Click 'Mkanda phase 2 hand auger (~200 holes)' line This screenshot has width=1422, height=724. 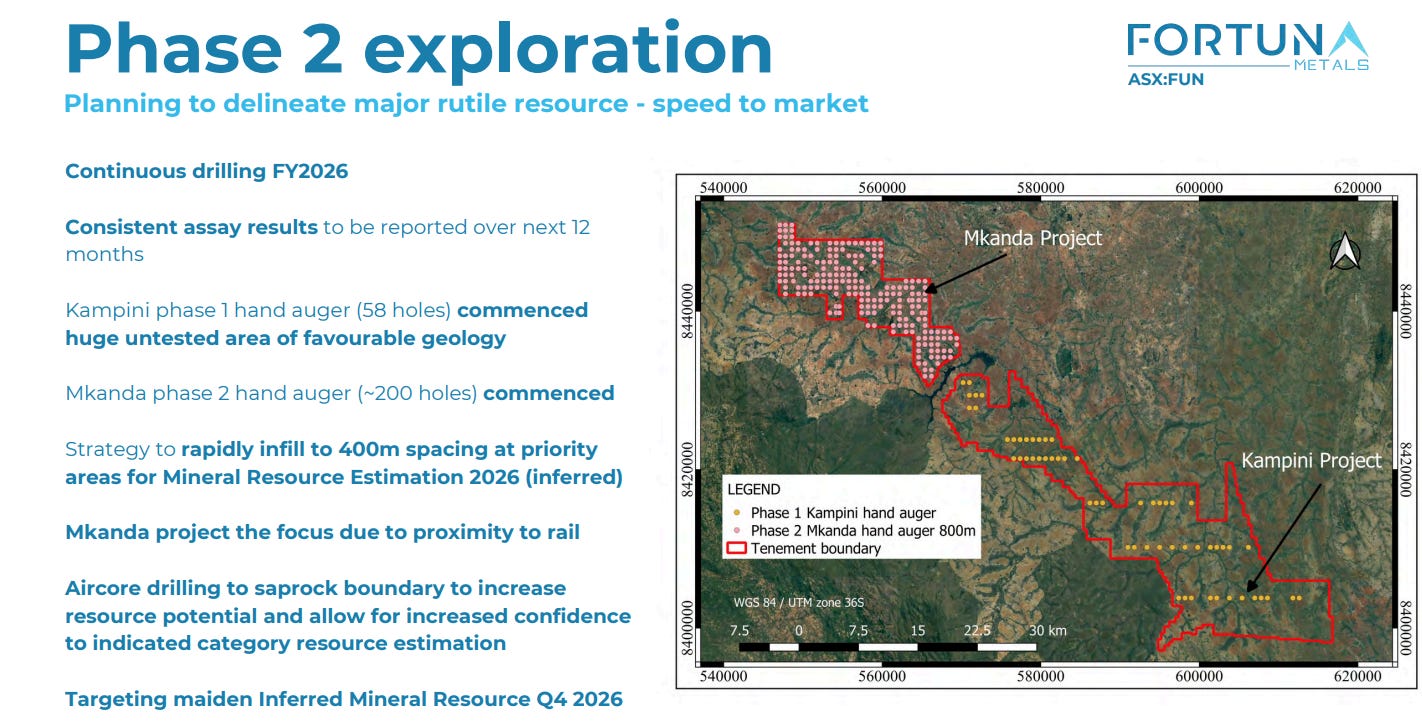(271, 393)
